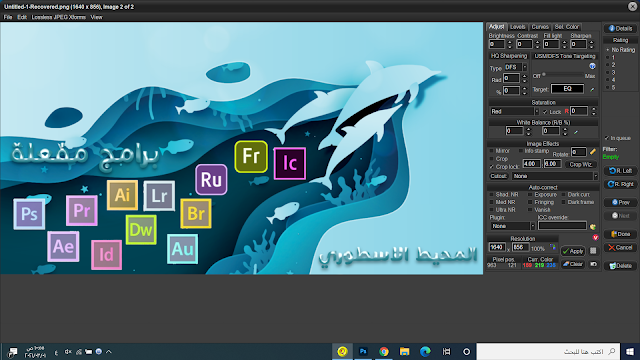Screen dimensions: 640x360
Task: Delete the image with Delete
Action: click(620, 266)
